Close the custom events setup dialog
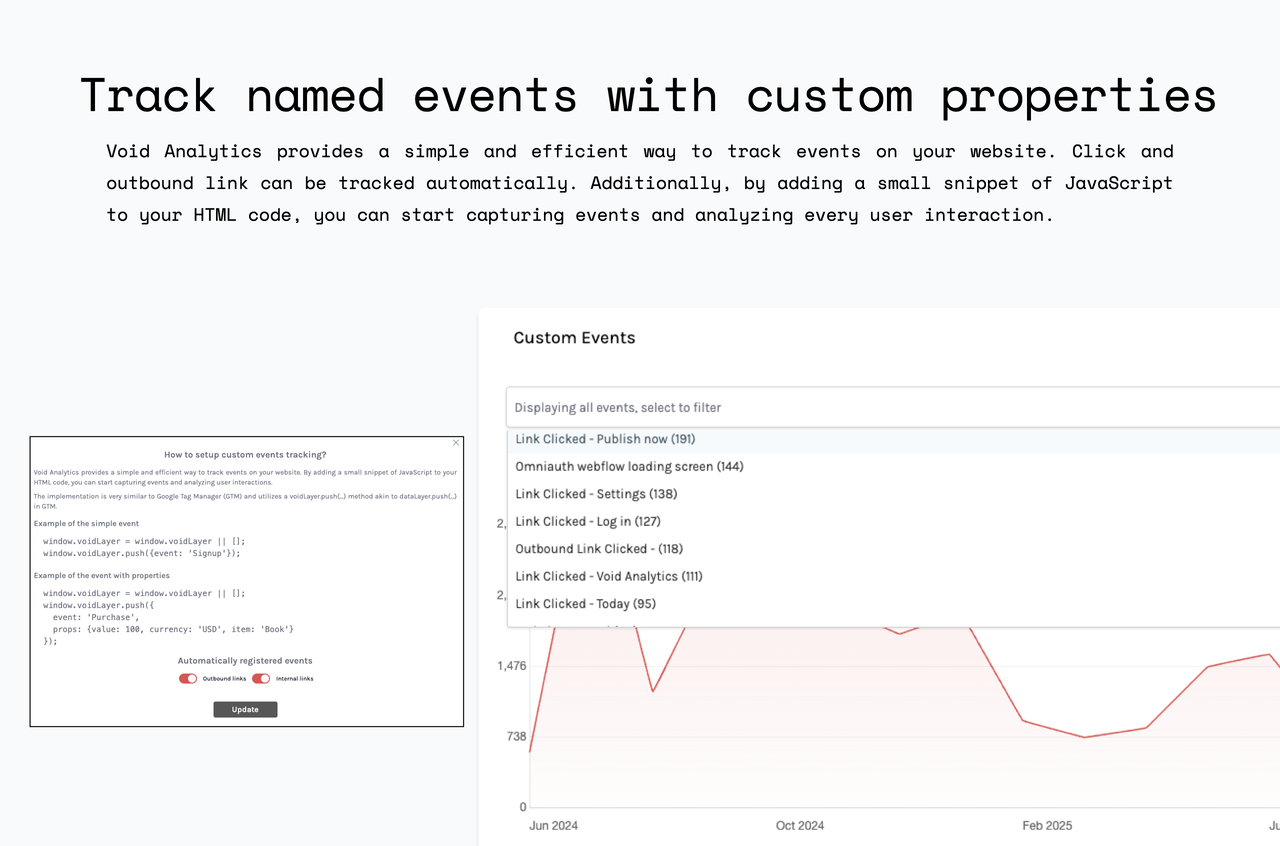This screenshot has height=846, width=1280. 456,442
